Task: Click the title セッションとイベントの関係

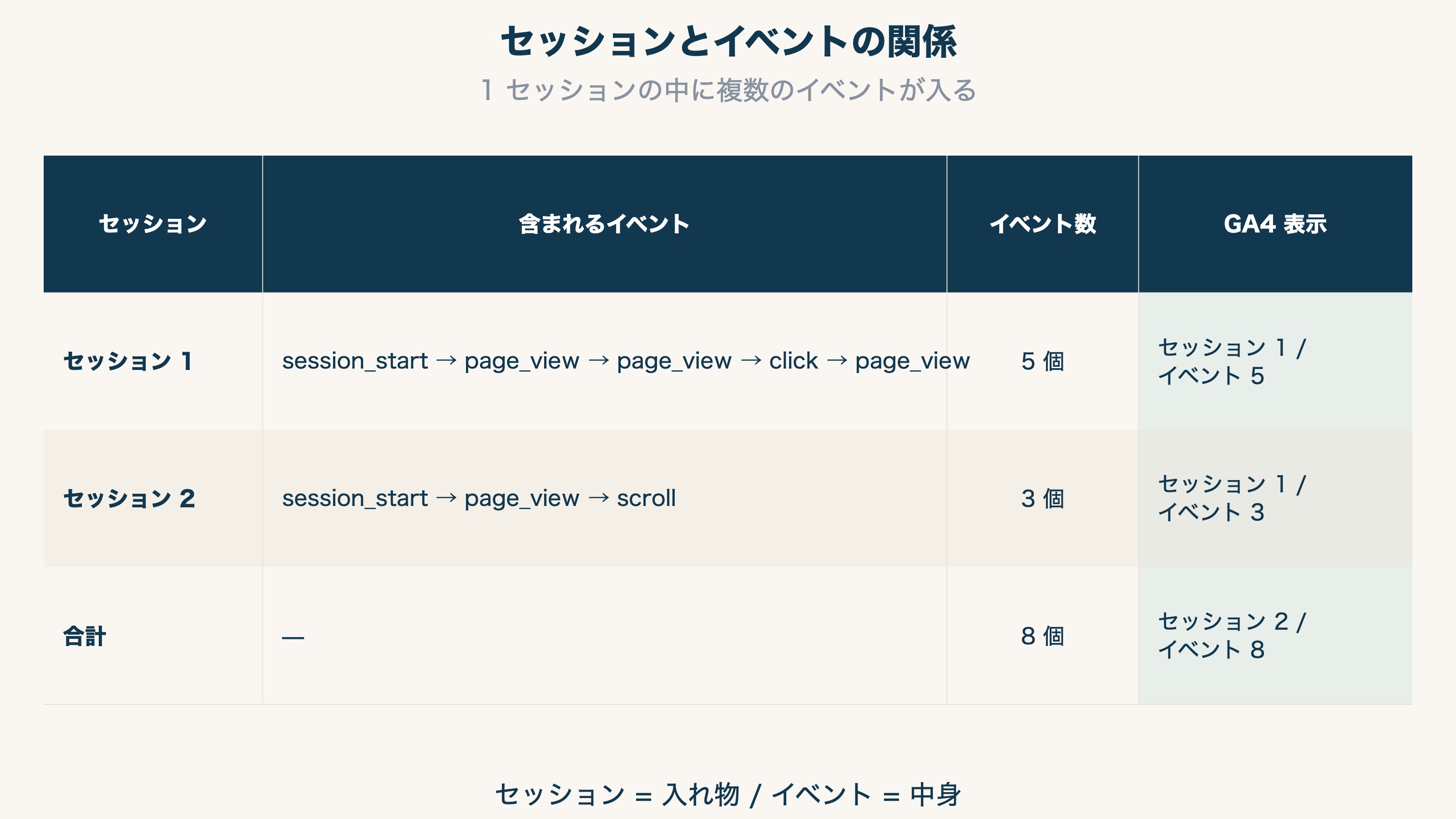Action: (728, 42)
